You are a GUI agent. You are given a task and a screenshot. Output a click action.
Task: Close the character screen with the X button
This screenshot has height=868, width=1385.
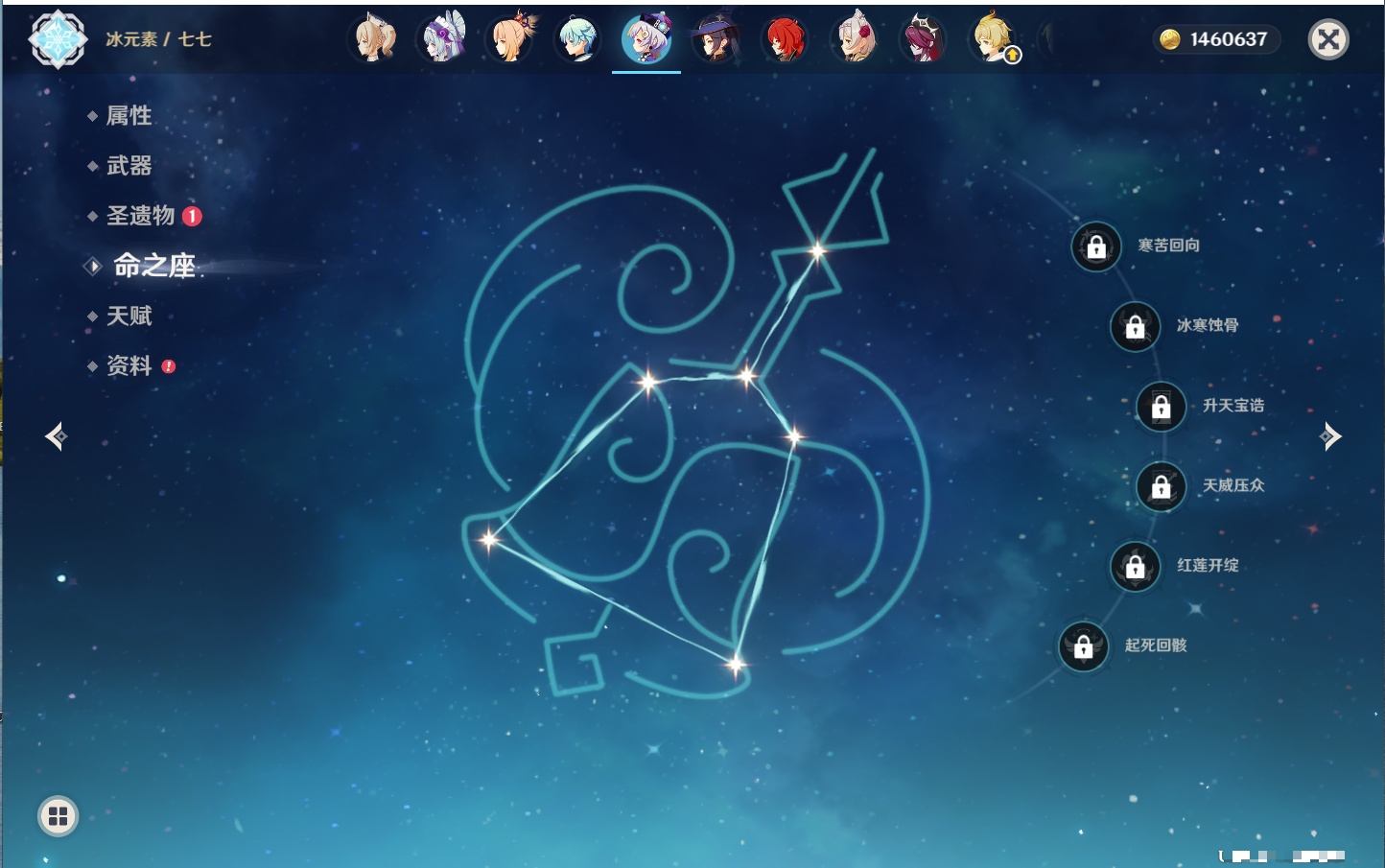1329,39
